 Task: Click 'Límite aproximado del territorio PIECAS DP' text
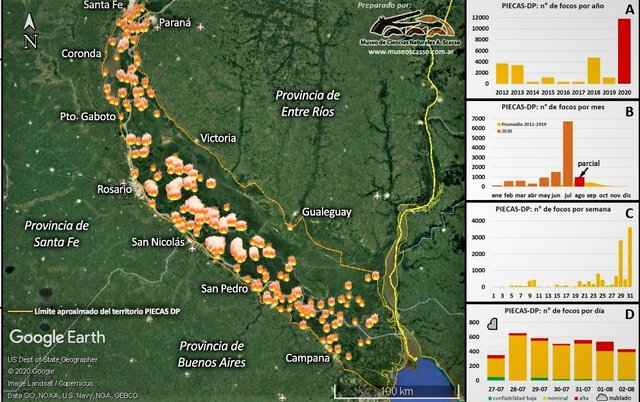[x=107, y=311]
